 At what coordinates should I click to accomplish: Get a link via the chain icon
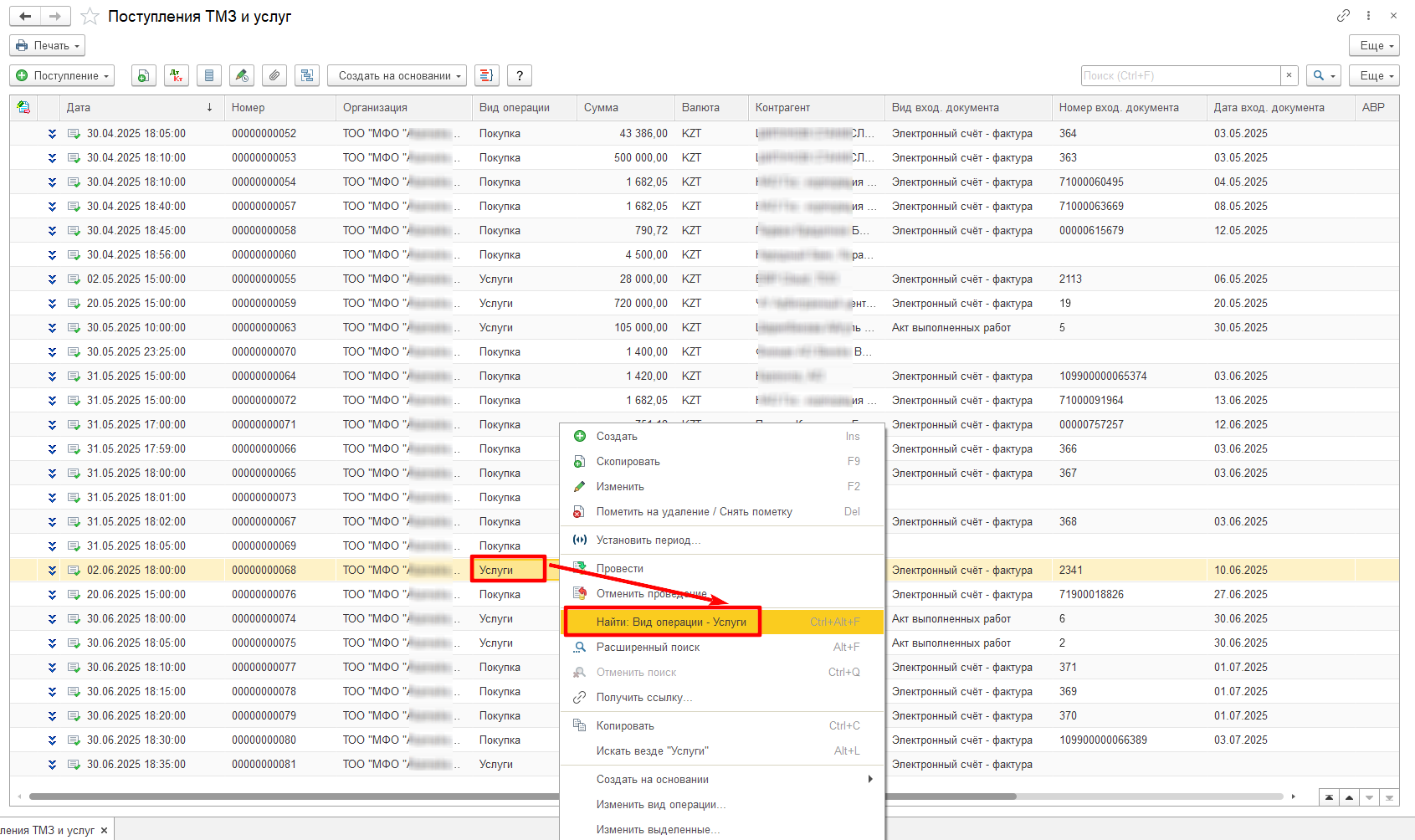(x=1343, y=16)
